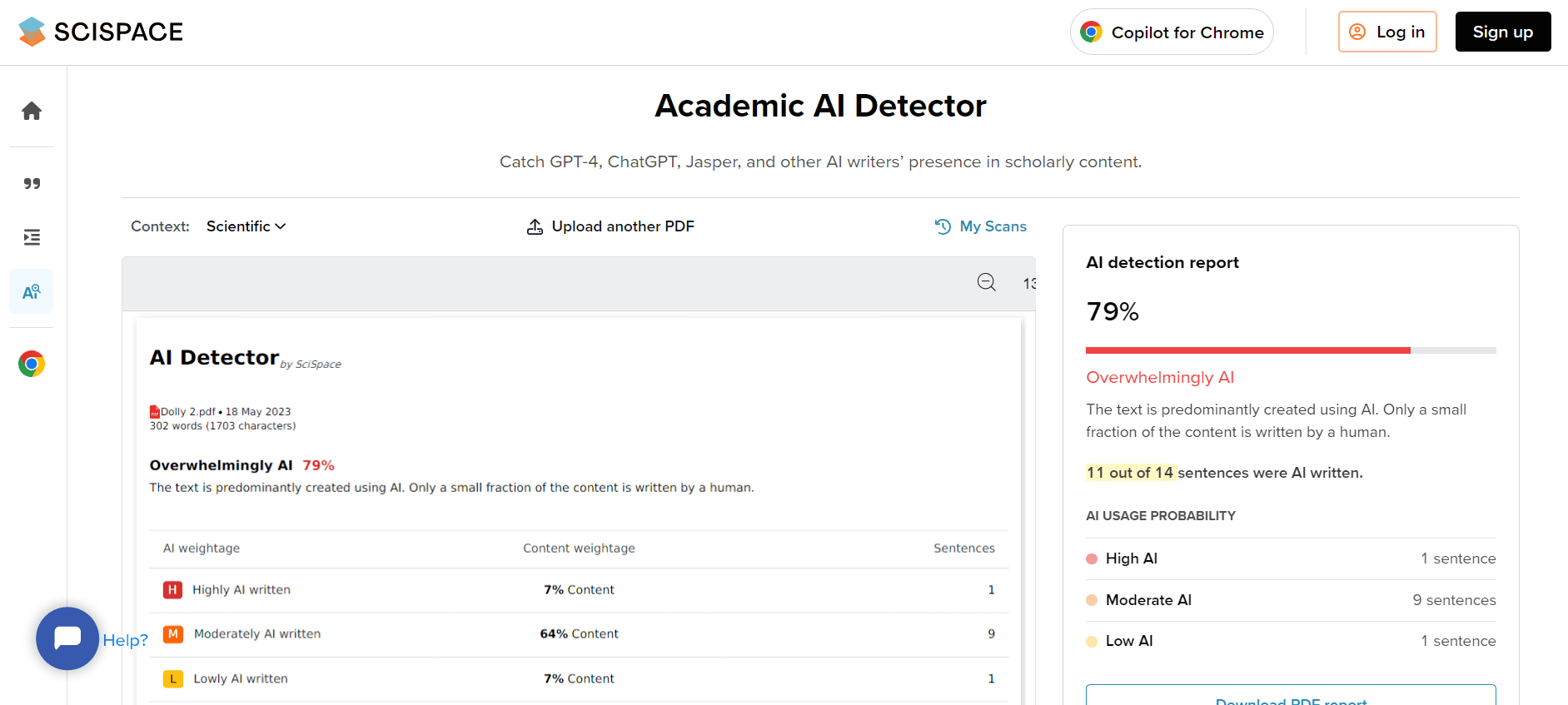This screenshot has width=1568, height=705.
Task: Click Upload another PDF
Action: click(x=610, y=226)
